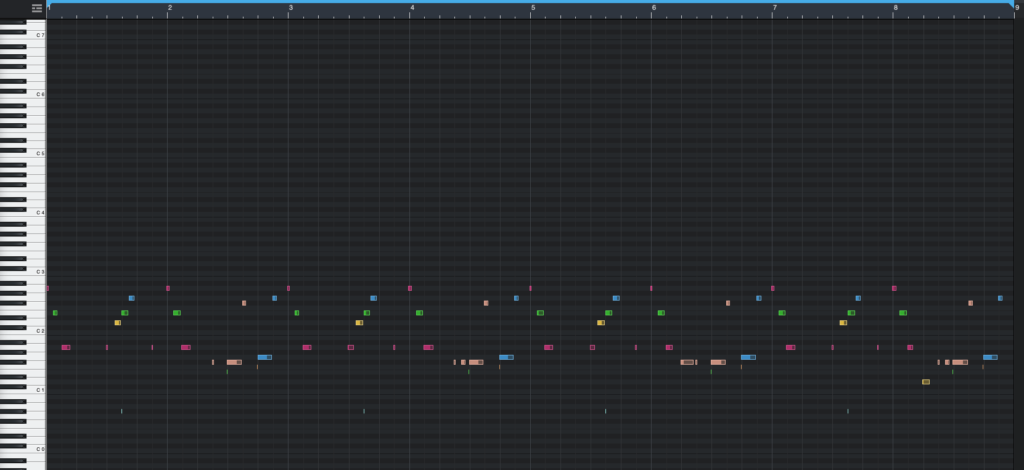Jump to bar 3 on the ruler
The width and height of the screenshot is (1024, 470).
[289, 10]
